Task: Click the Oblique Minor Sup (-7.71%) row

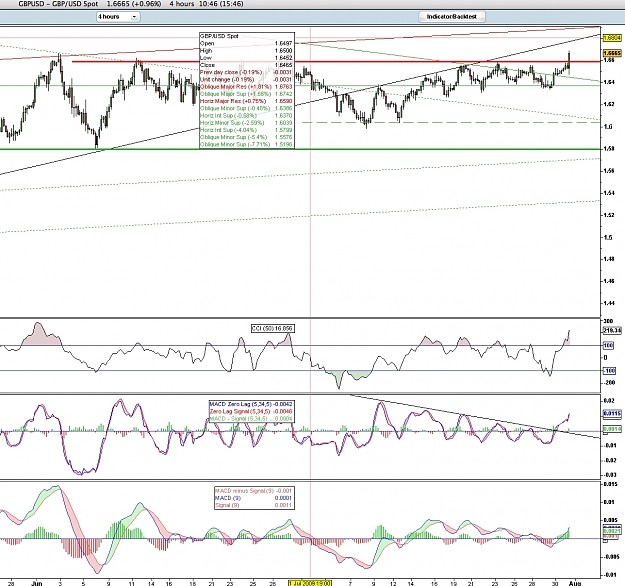Action: click(246, 144)
